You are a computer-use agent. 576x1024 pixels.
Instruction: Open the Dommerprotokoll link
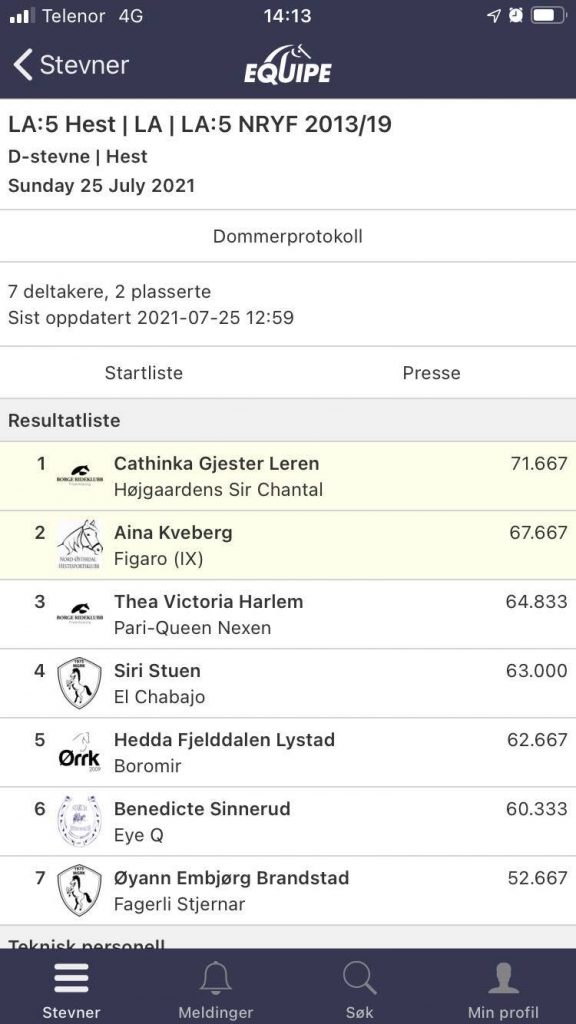tap(288, 236)
